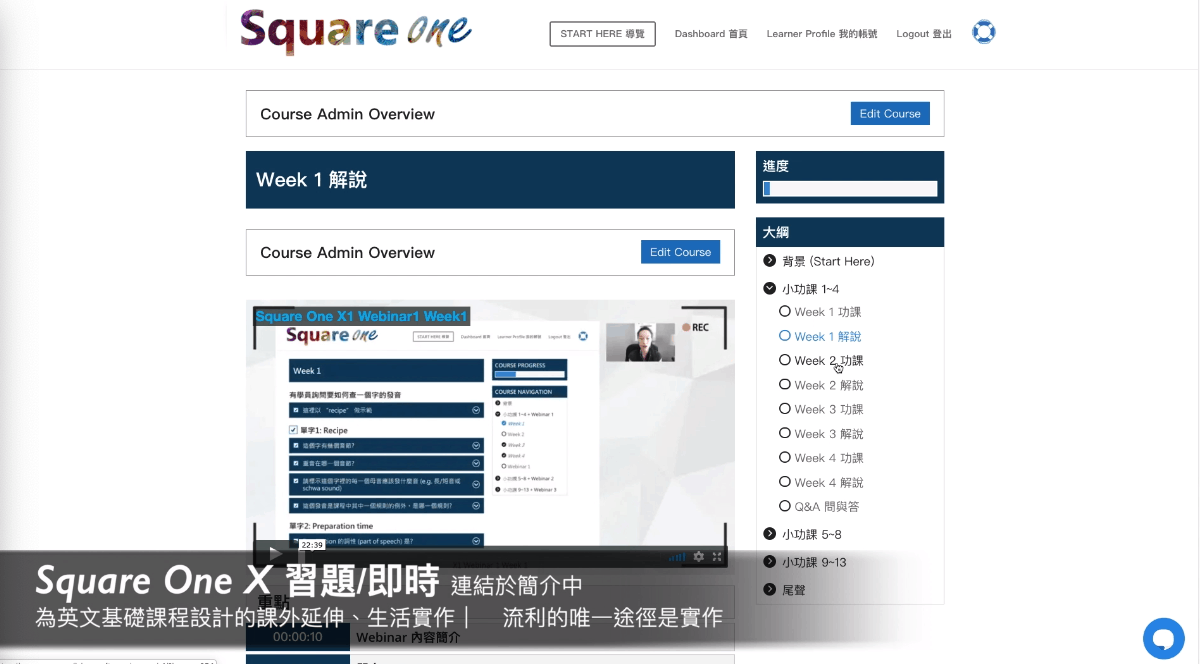Click circle icon beside Week 1 功課
This screenshot has height=664, width=1200.
785,312
